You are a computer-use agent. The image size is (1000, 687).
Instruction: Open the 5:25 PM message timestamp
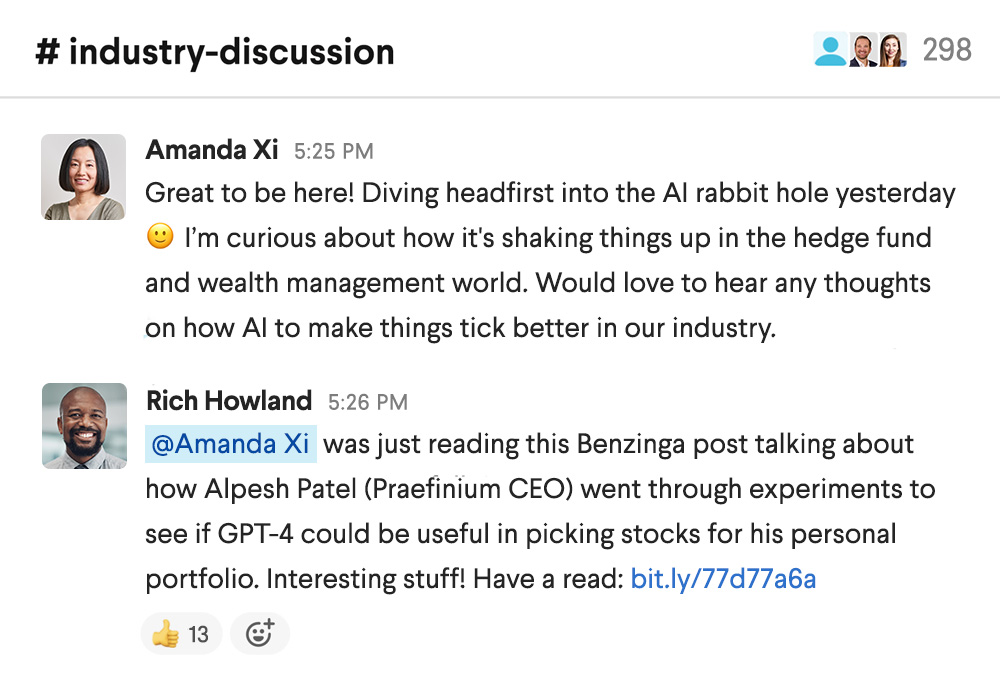click(x=333, y=152)
